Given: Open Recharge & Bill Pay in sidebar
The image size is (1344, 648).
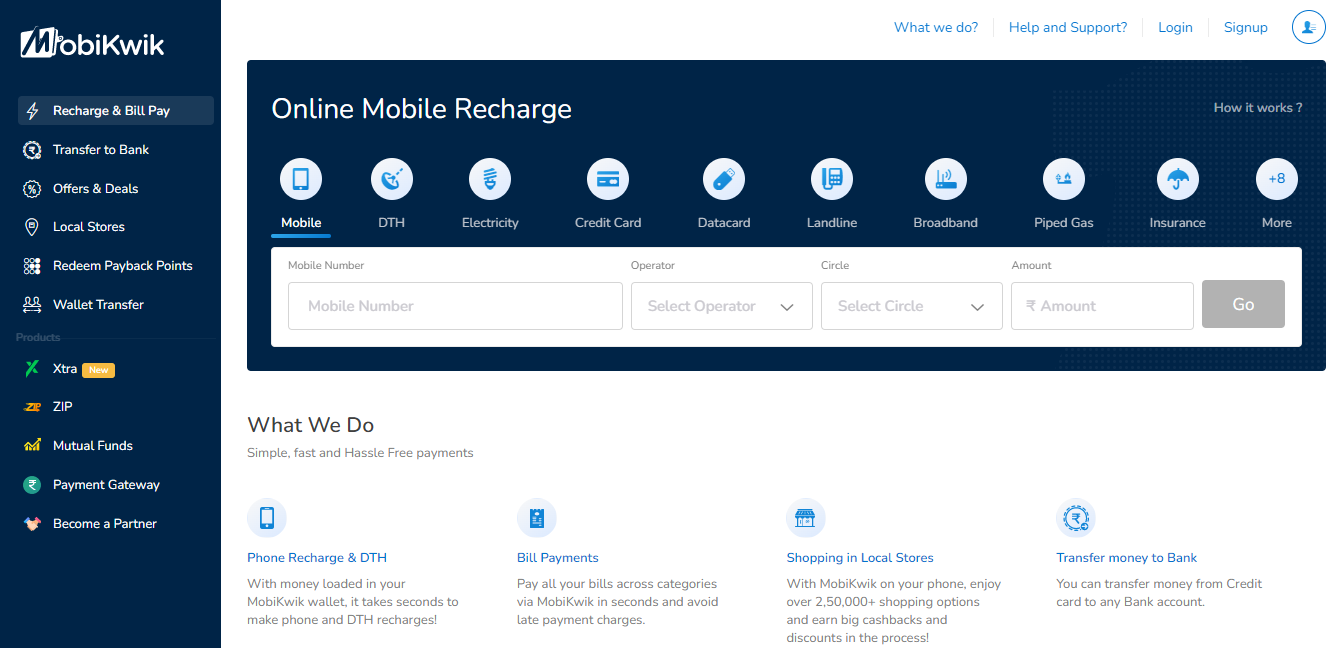Looking at the screenshot, I should point(116,111).
